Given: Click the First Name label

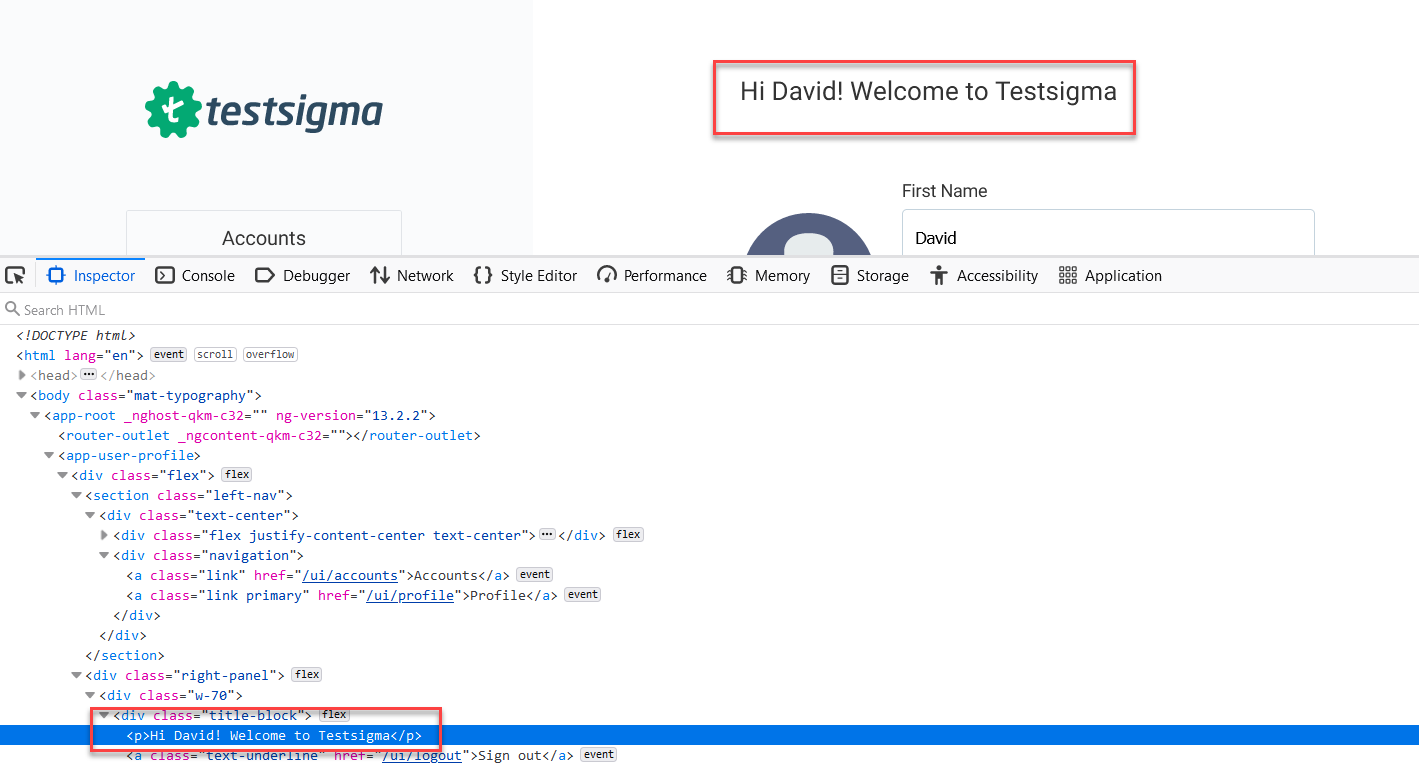Looking at the screenshot, I should [x=944, y=191].
